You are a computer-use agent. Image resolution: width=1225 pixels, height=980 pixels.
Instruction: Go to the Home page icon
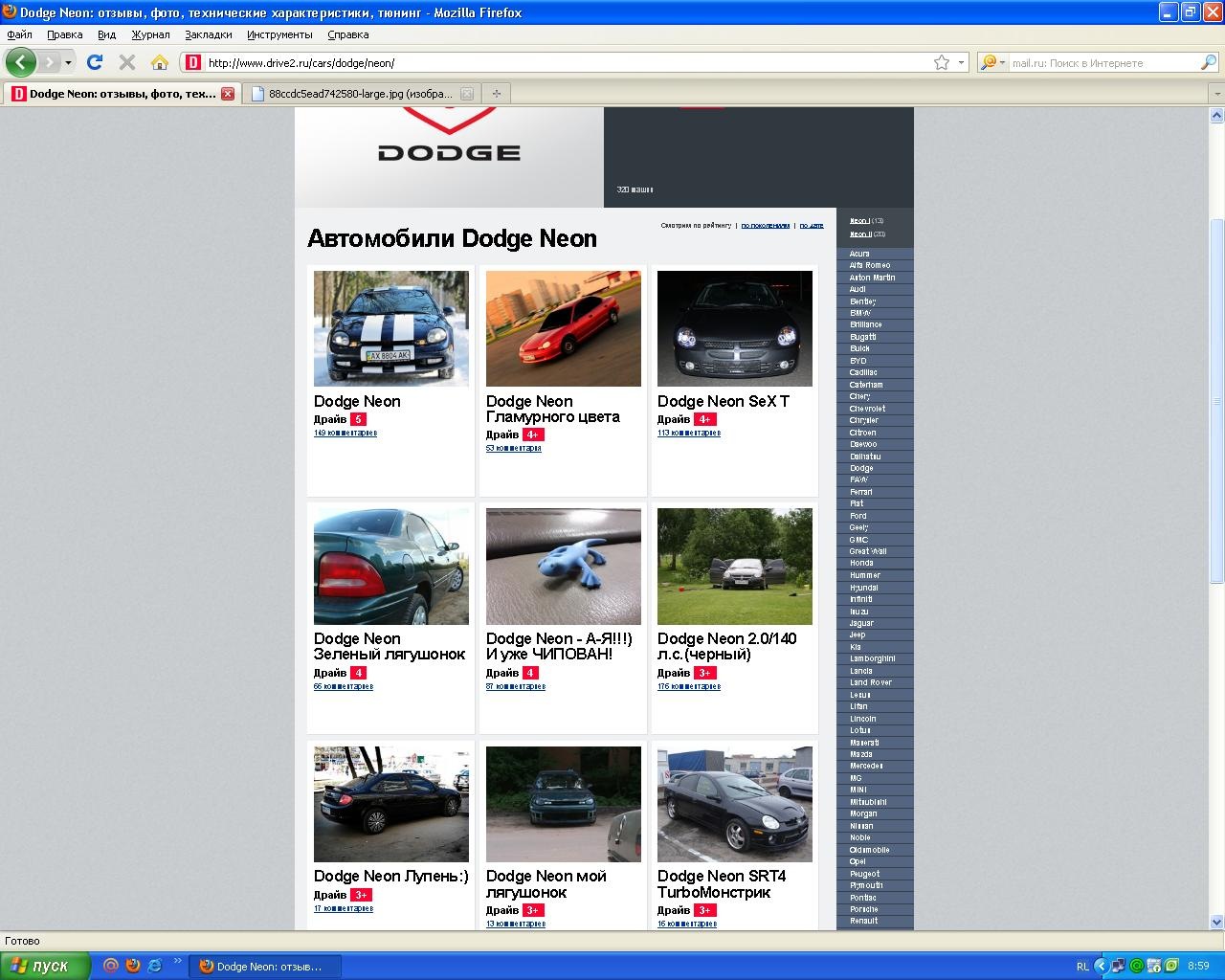[160, 62]
